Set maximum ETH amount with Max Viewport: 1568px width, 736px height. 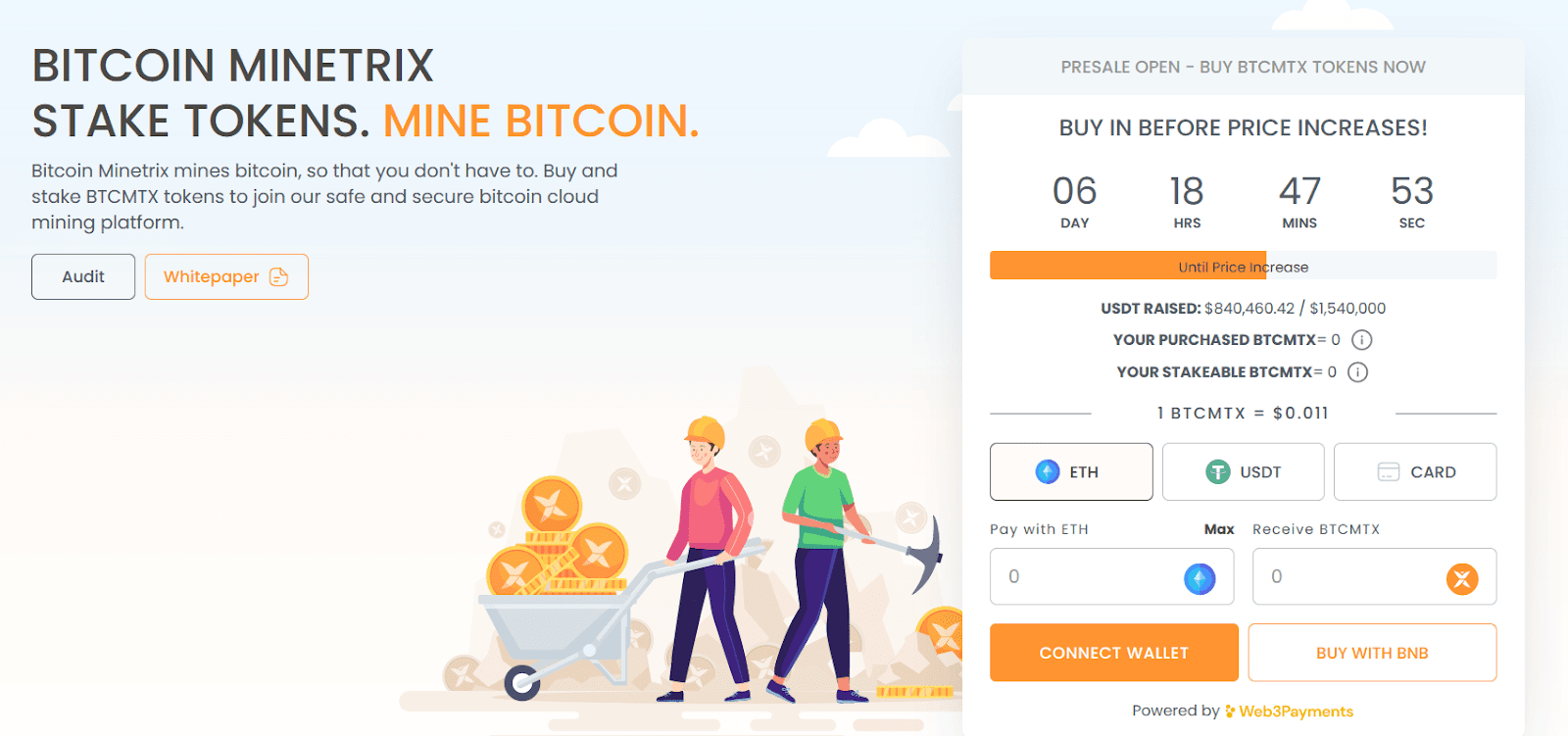[x=1219, y=529]
